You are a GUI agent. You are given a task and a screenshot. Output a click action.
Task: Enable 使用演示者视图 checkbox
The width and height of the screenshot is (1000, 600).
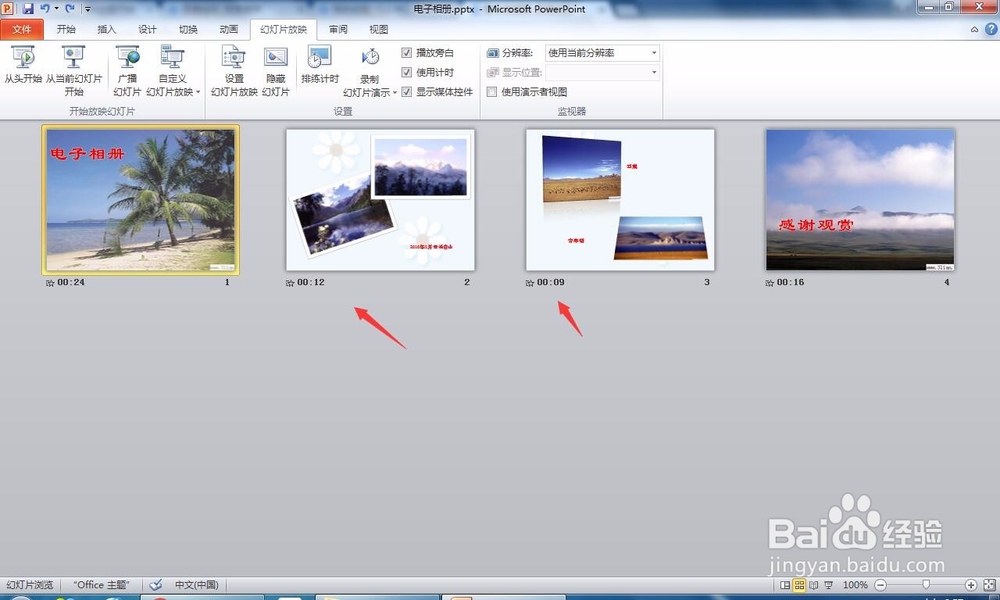(492, 92)
